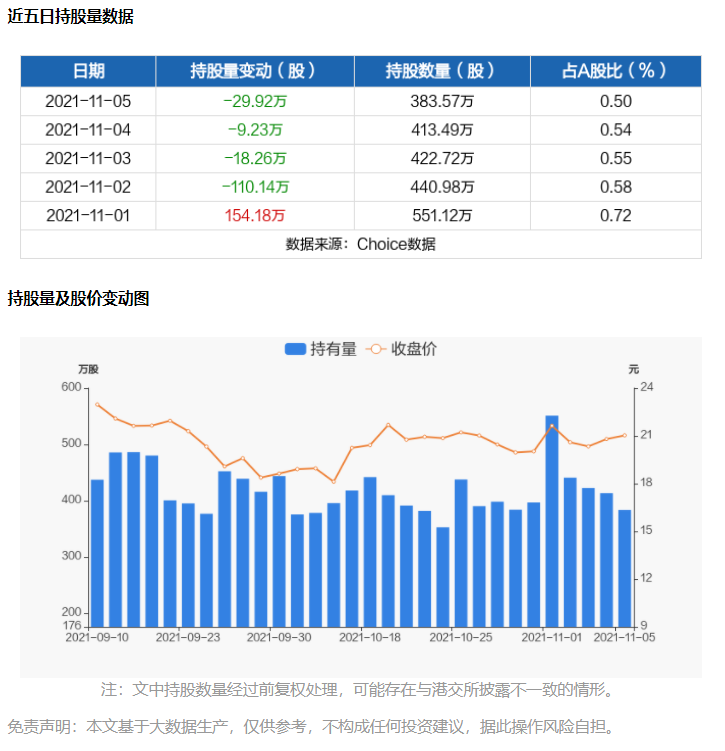Click the 持股量变动（股） column header
Image resolution: width=725 pixels, height=751 pixels.
pos(255,71)
